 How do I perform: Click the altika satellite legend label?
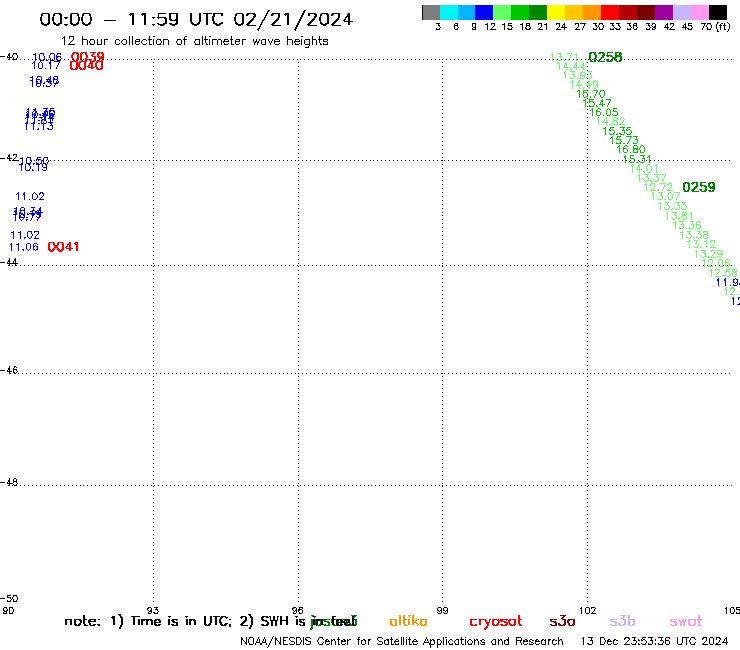(x=408, y=621)
